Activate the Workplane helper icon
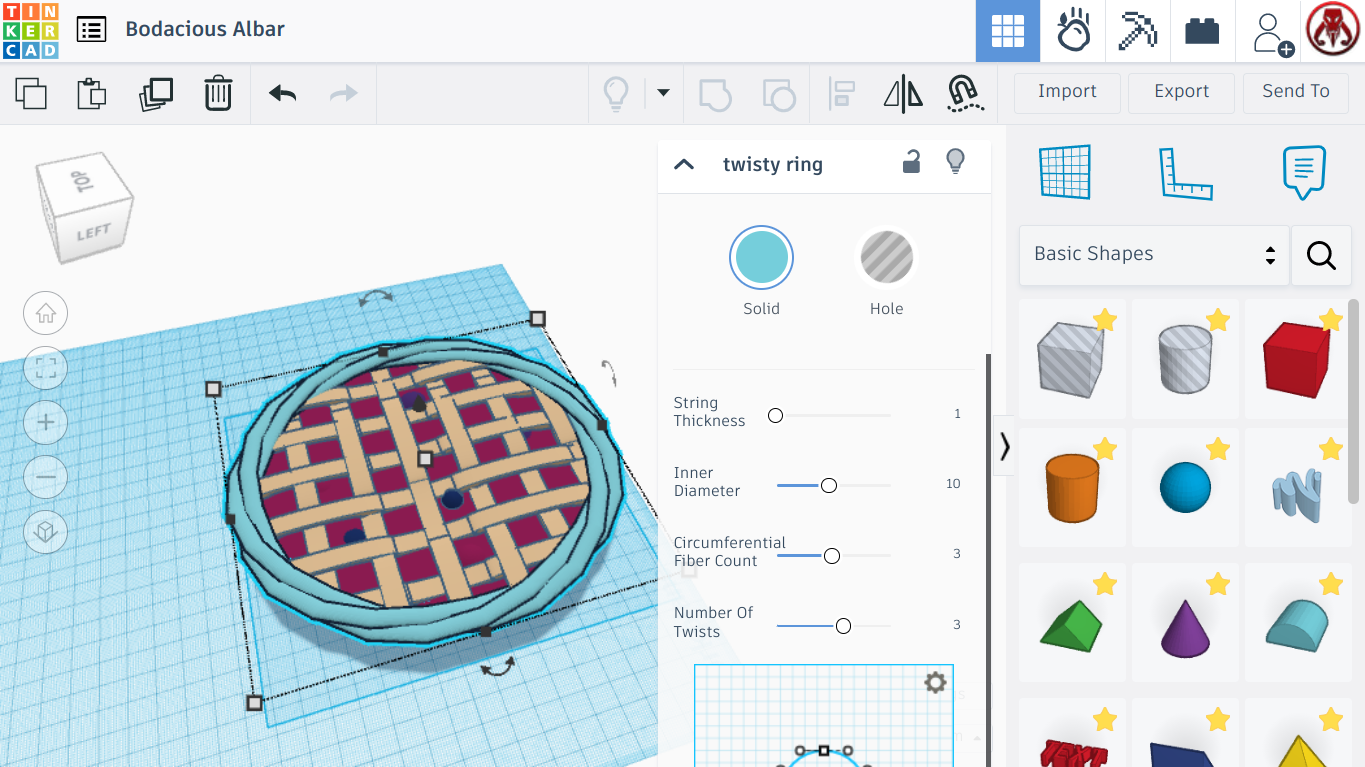 1065,172
